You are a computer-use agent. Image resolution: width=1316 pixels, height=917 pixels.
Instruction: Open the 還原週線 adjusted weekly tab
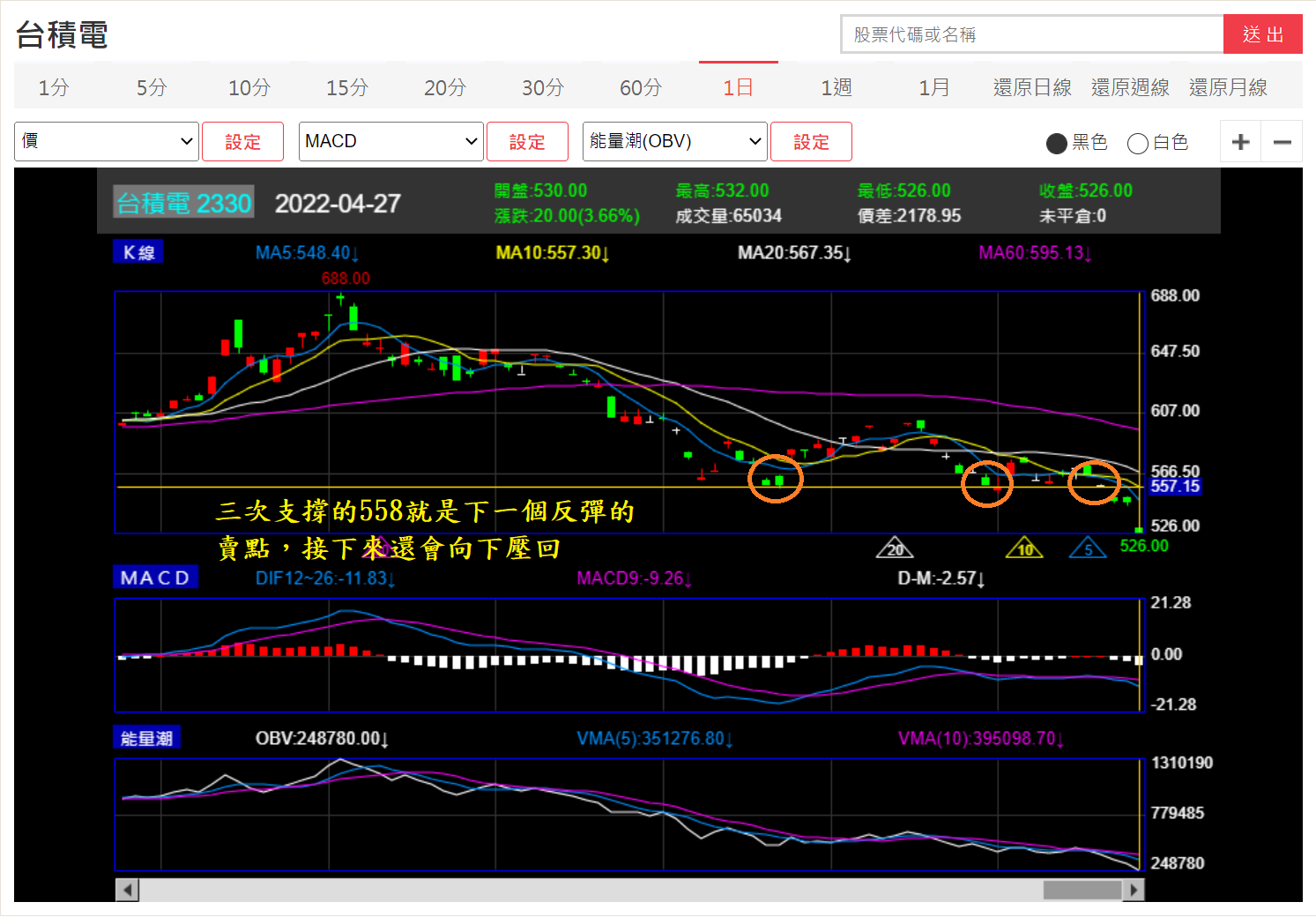(x=1130, y=87)
